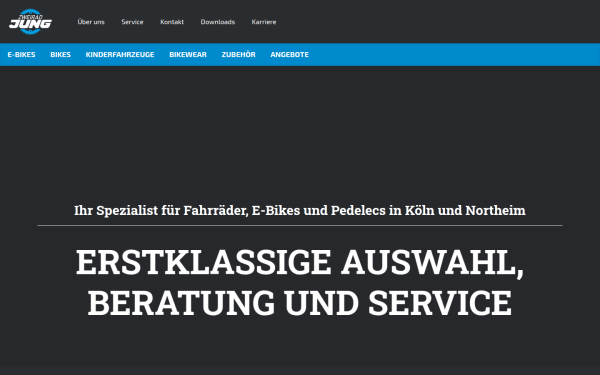Select the BIKES category
The width and height of the screenshot is (600, 375).
pos(60,55)
